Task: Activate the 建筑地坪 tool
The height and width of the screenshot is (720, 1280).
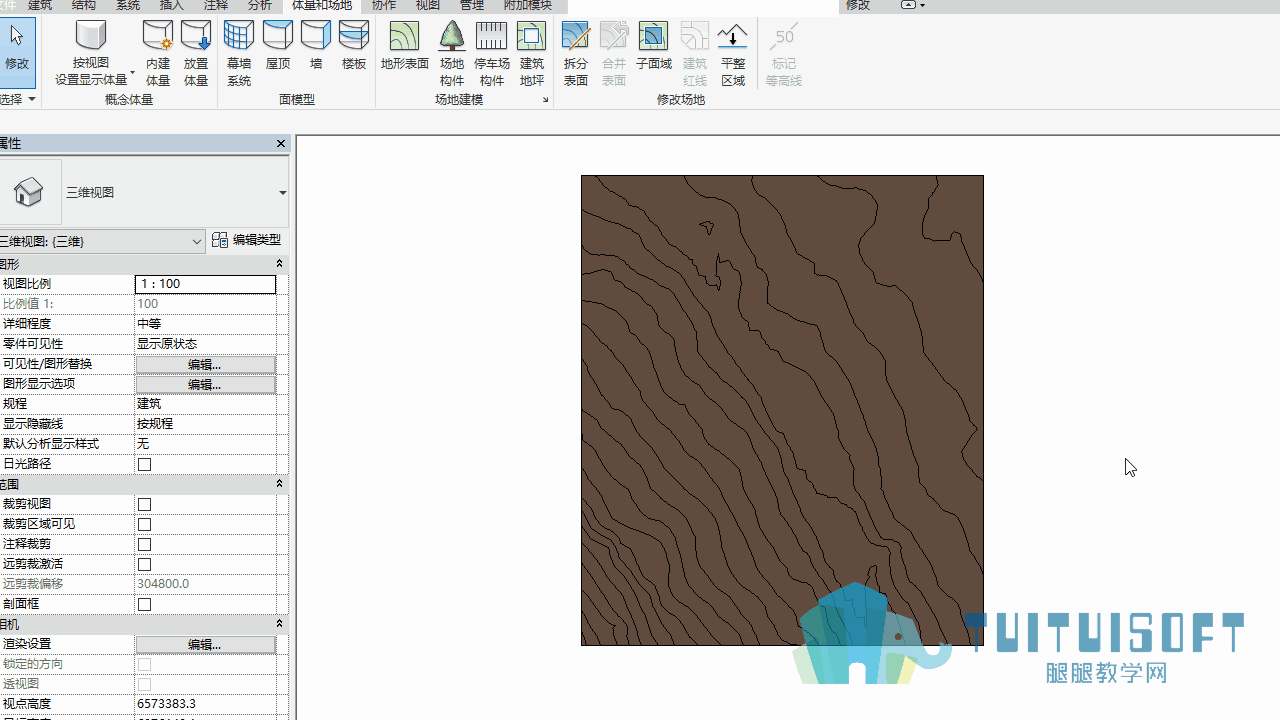Action: [532, 53]
